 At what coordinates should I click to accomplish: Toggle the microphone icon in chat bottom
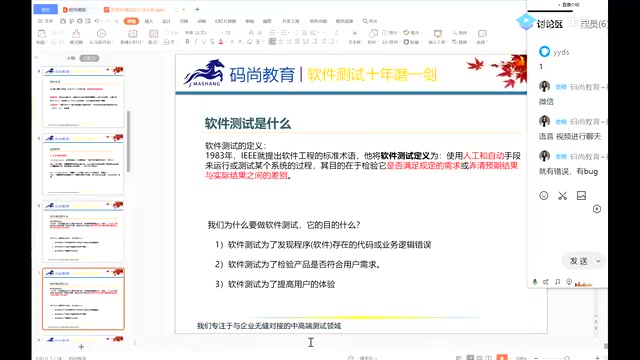[535, 282]
